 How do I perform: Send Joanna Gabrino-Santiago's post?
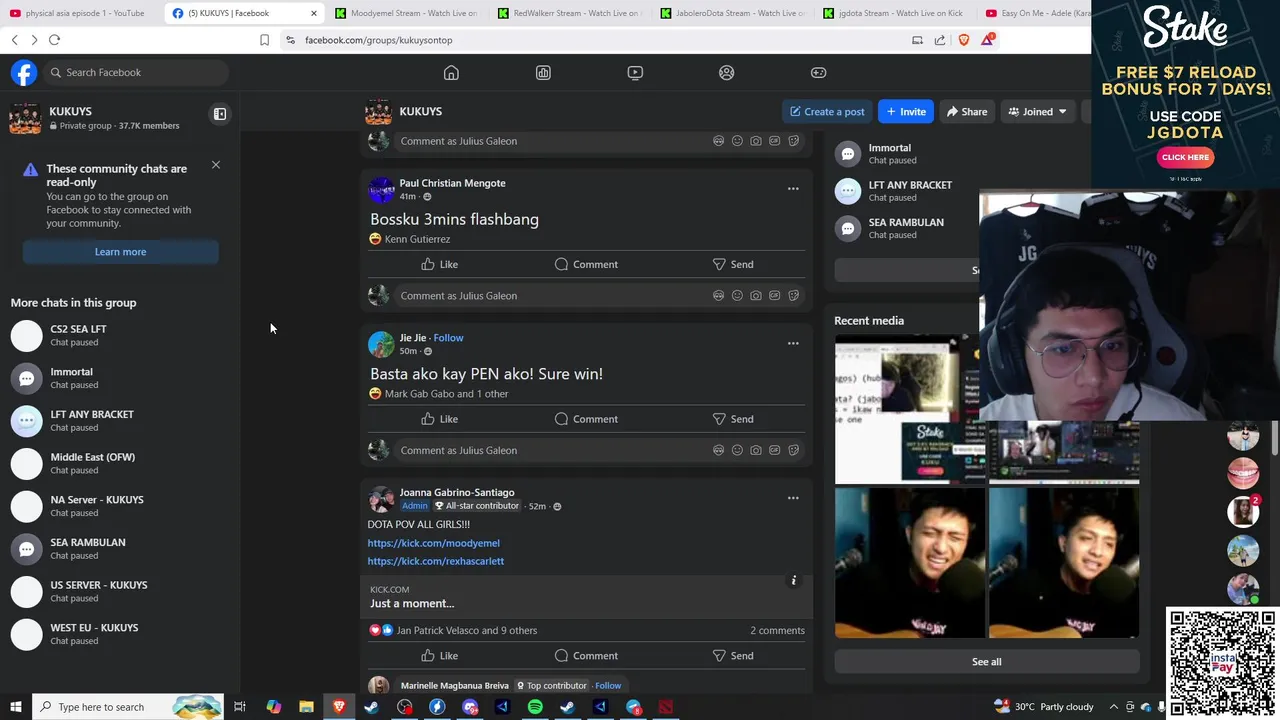[x=732, y=656]
